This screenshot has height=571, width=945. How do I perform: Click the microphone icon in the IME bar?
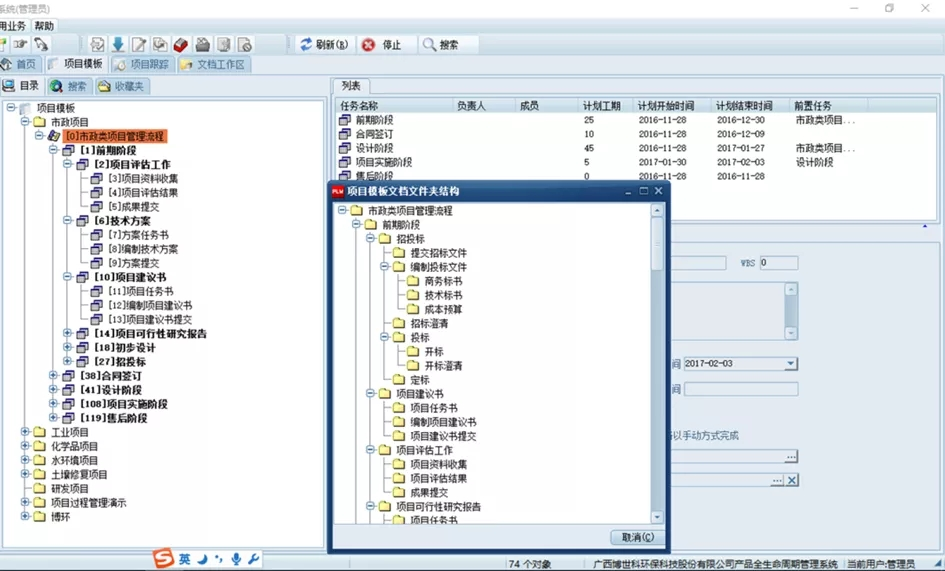(236, 559)
